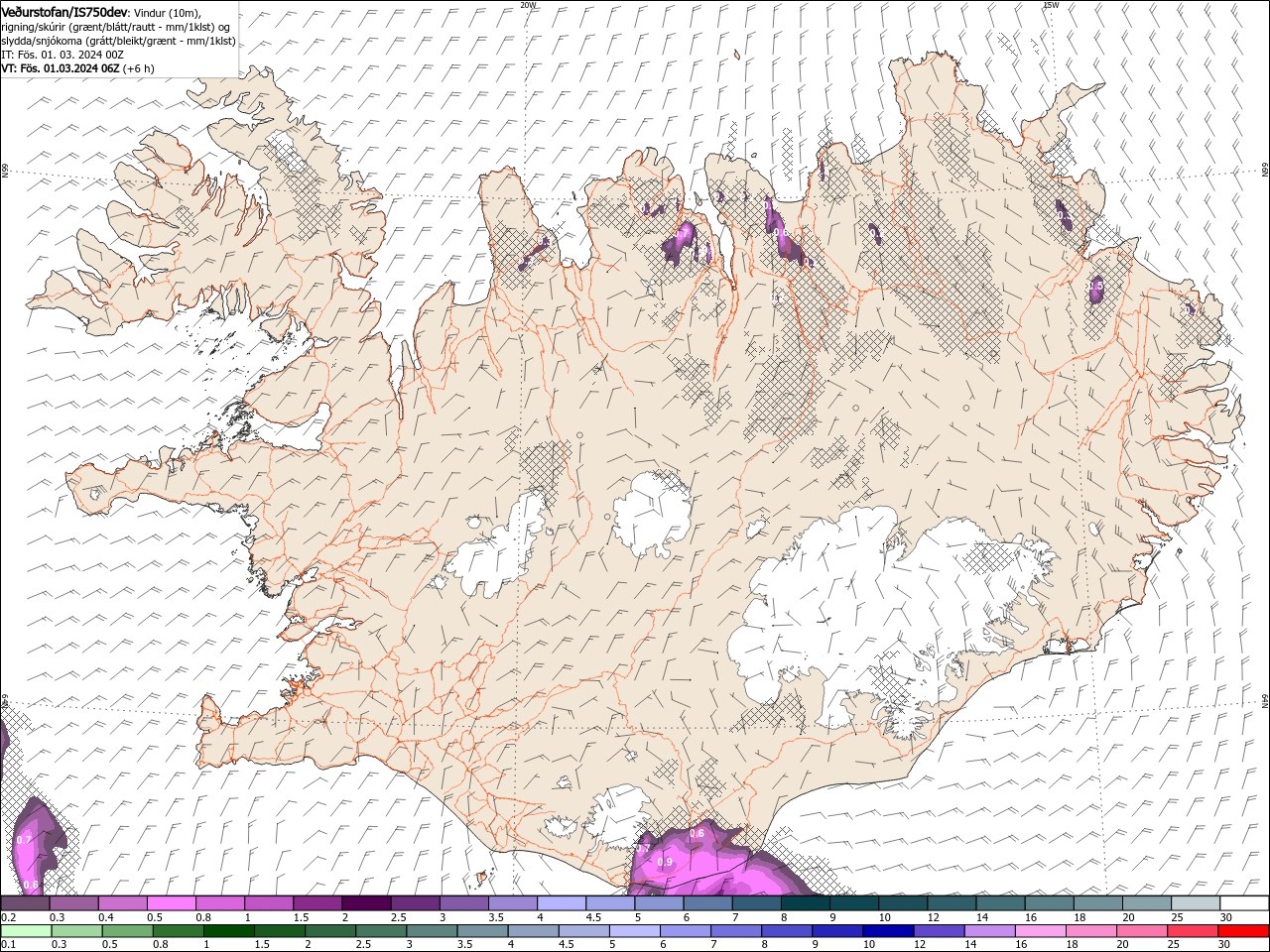Click the '0.1' label under the lower scale
Viewport: 1270px width, 952px height.
point(9,944)
